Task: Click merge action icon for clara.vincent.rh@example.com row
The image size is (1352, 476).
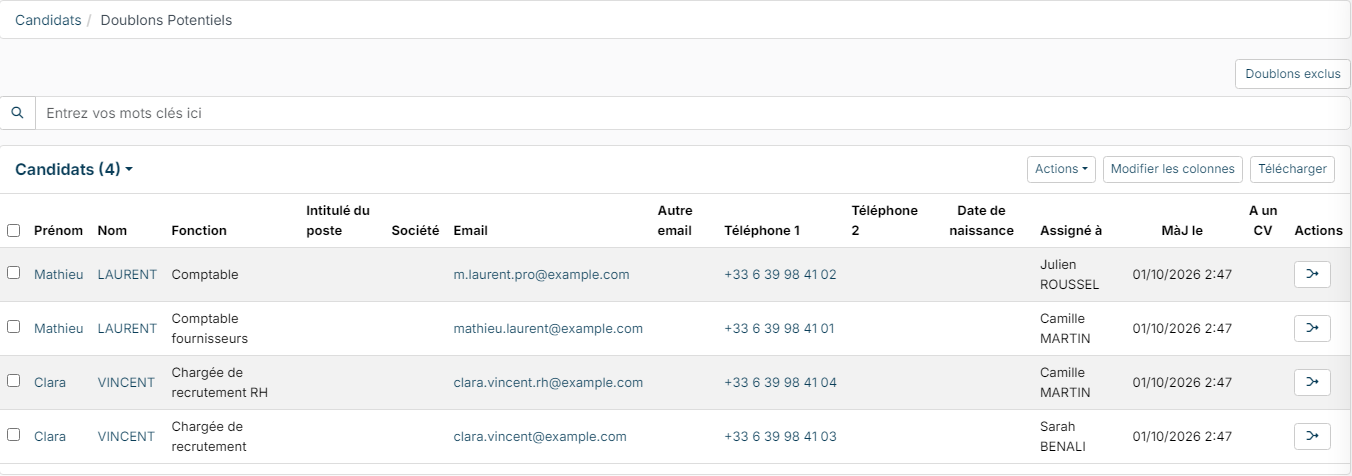Action: (1312, 382)
